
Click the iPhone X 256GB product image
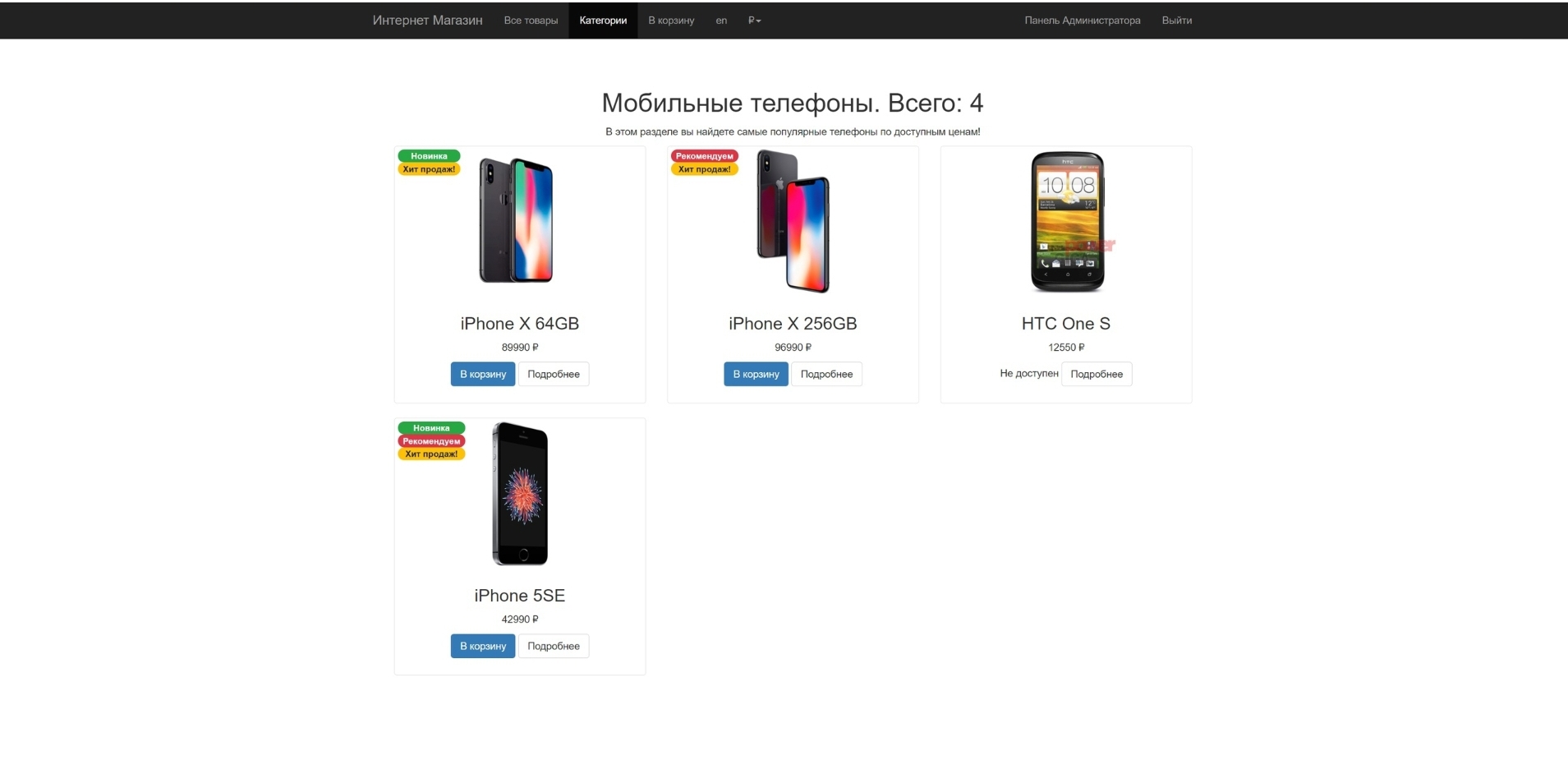[x=793, y=221]
